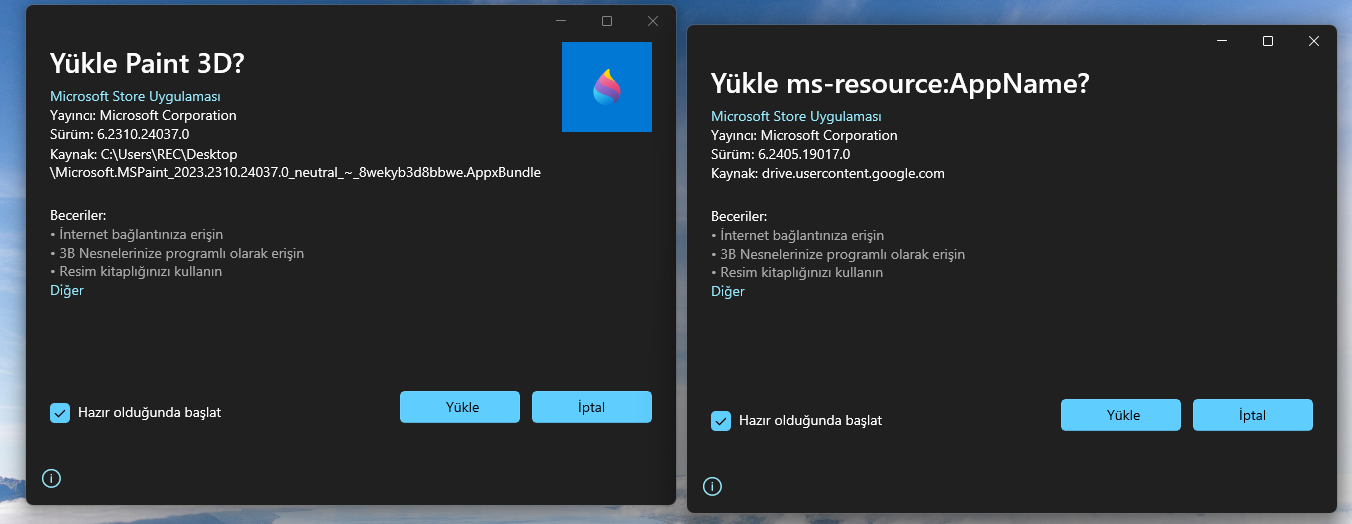
Task: Click Yükle in ms-resource:AppName installer
Action: pyautogui.click(x=1121, y=415)
